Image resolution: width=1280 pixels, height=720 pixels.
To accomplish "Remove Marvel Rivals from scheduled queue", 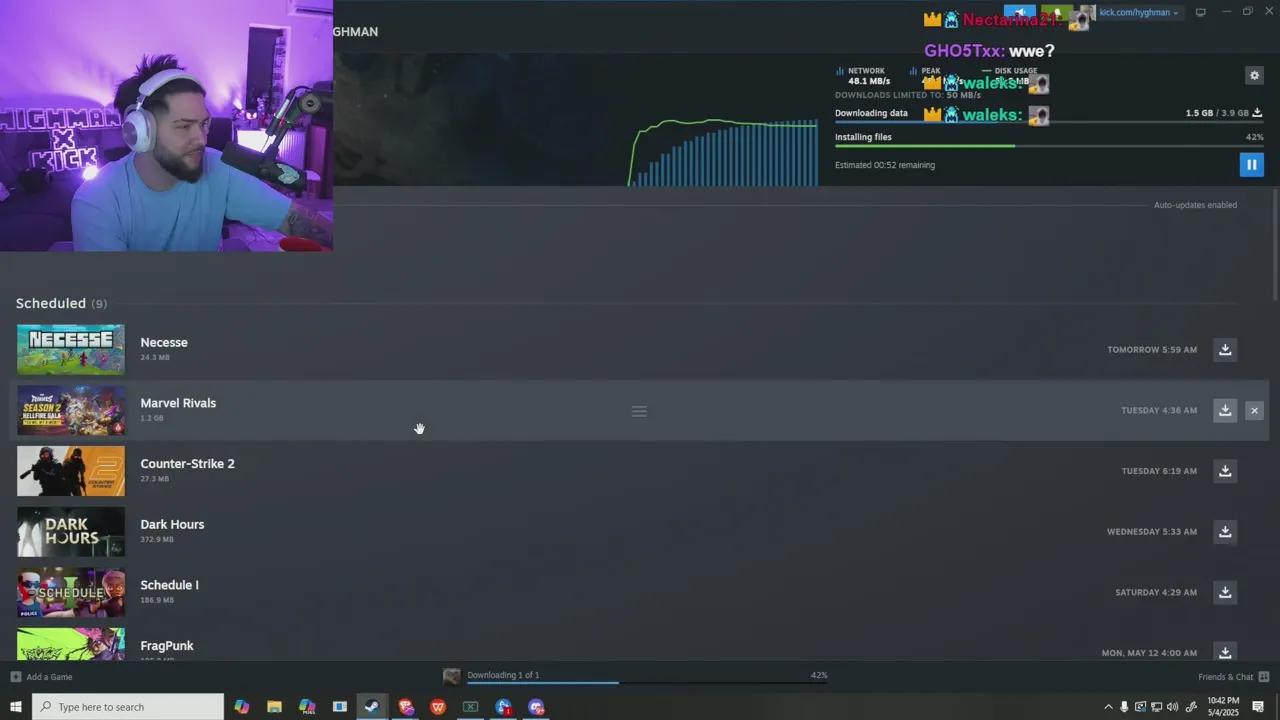I will click(1254, 410).
